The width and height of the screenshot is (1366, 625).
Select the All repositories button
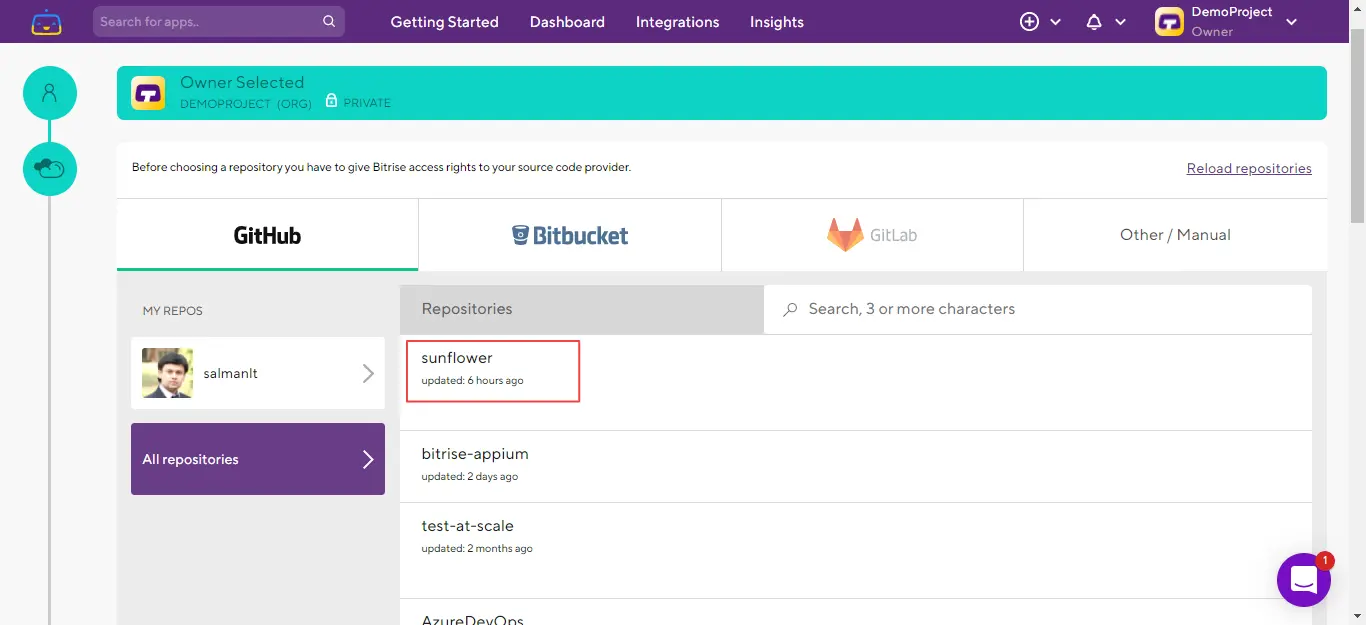258,459
